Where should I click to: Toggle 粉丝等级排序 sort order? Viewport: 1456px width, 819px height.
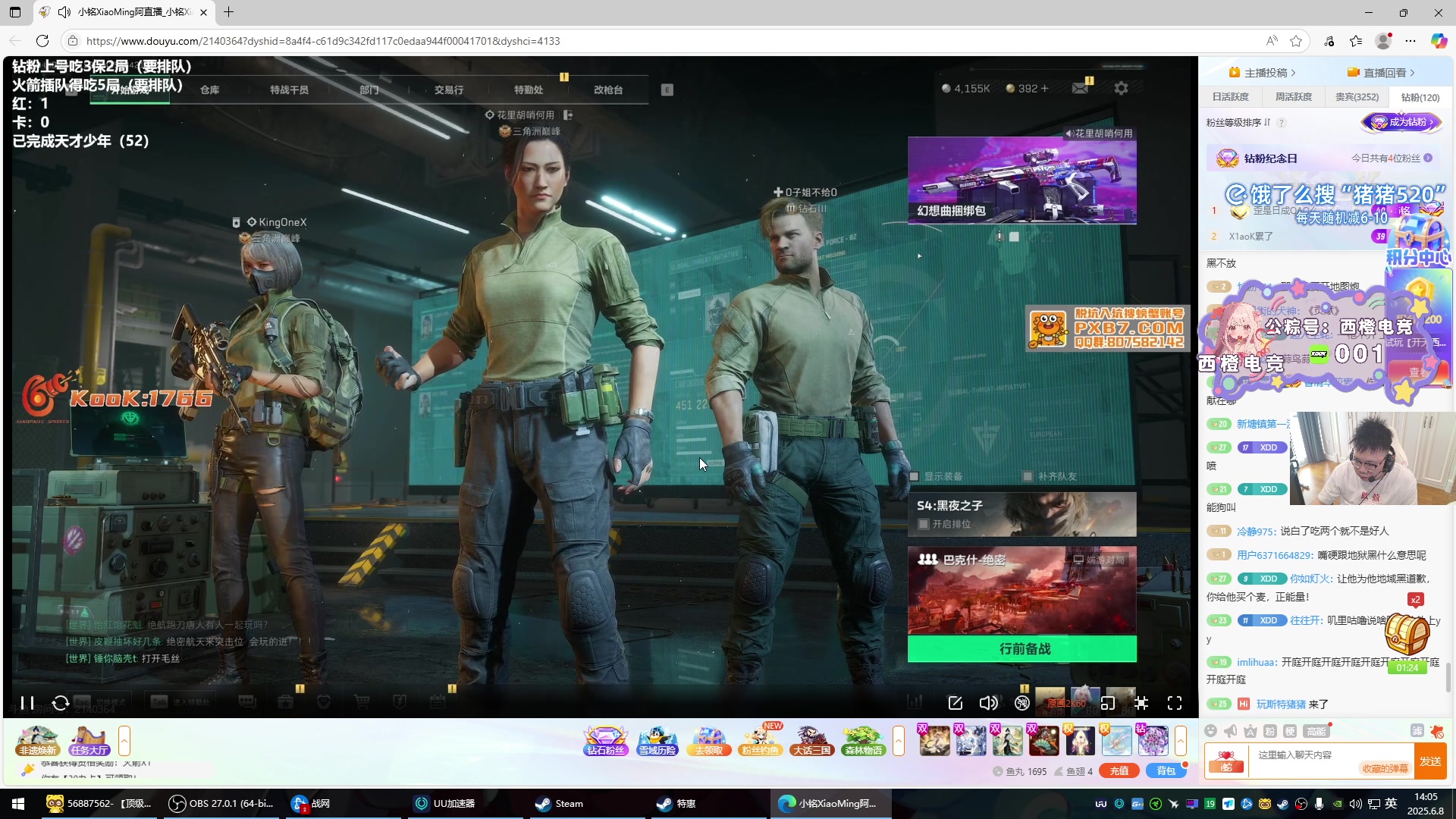pyautogui.click(x=1238, y=123)
